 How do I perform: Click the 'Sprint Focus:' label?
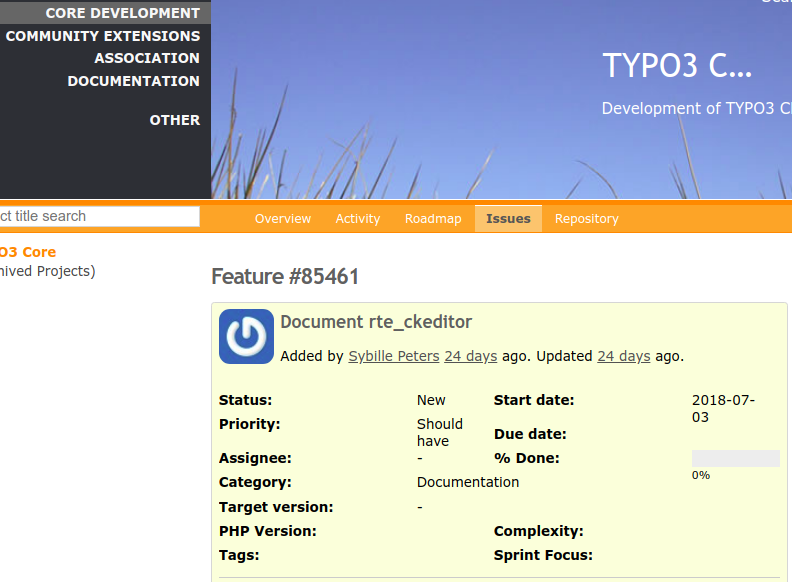[x=543, y=555]
